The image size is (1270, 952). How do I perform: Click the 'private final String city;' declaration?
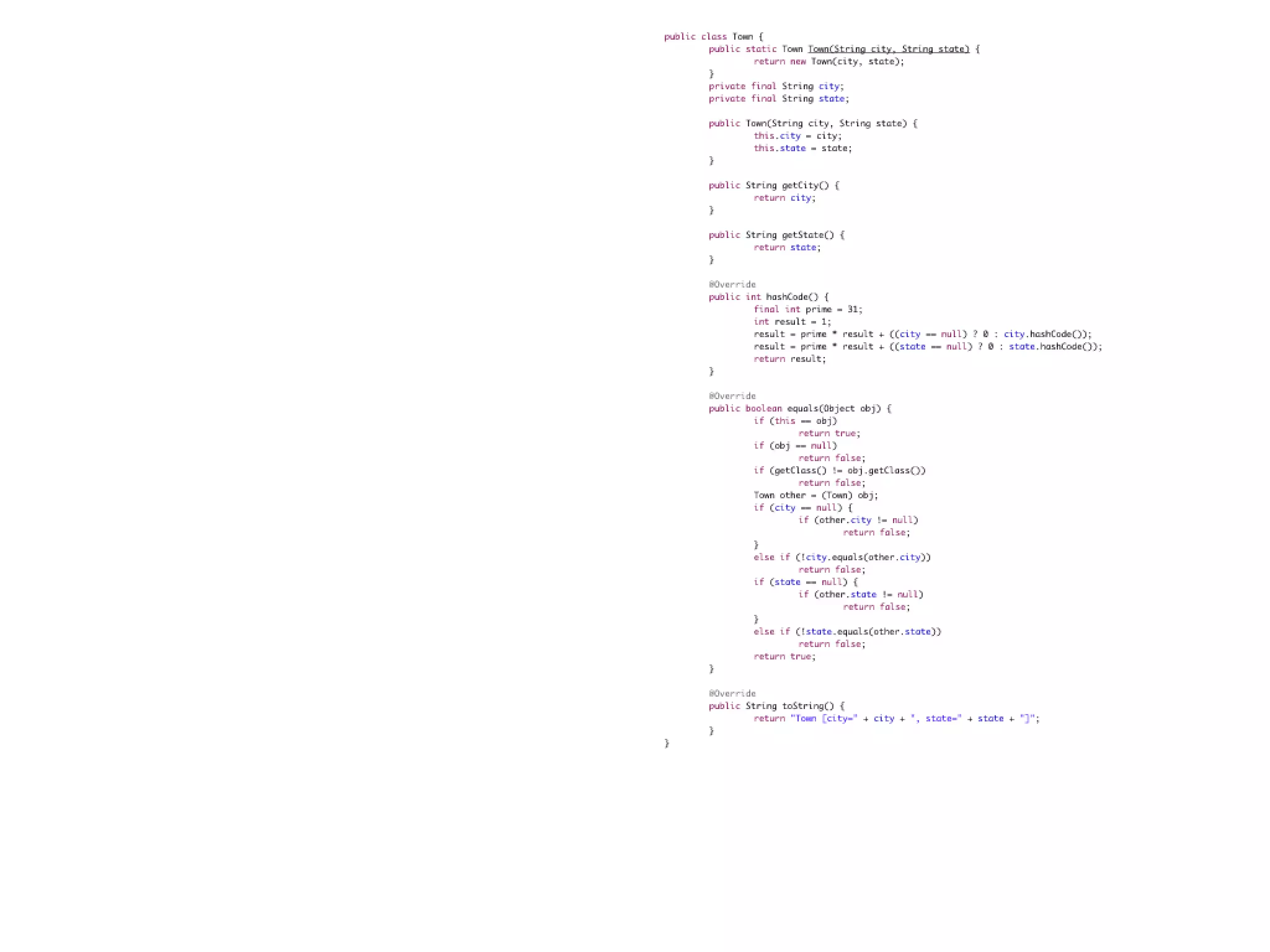point(776,86)
